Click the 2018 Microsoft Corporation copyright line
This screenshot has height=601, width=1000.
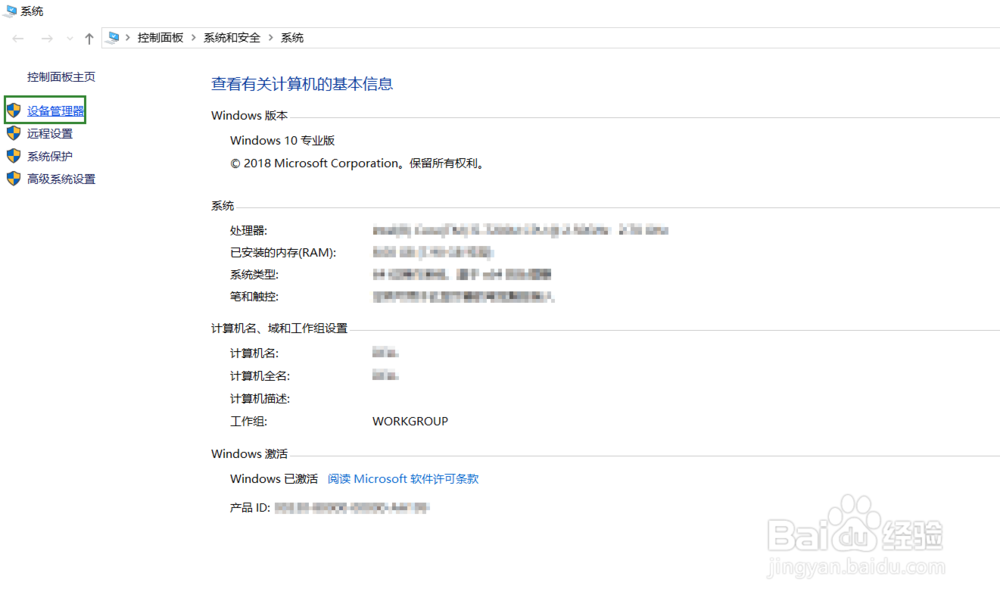(x=358, y=163)
